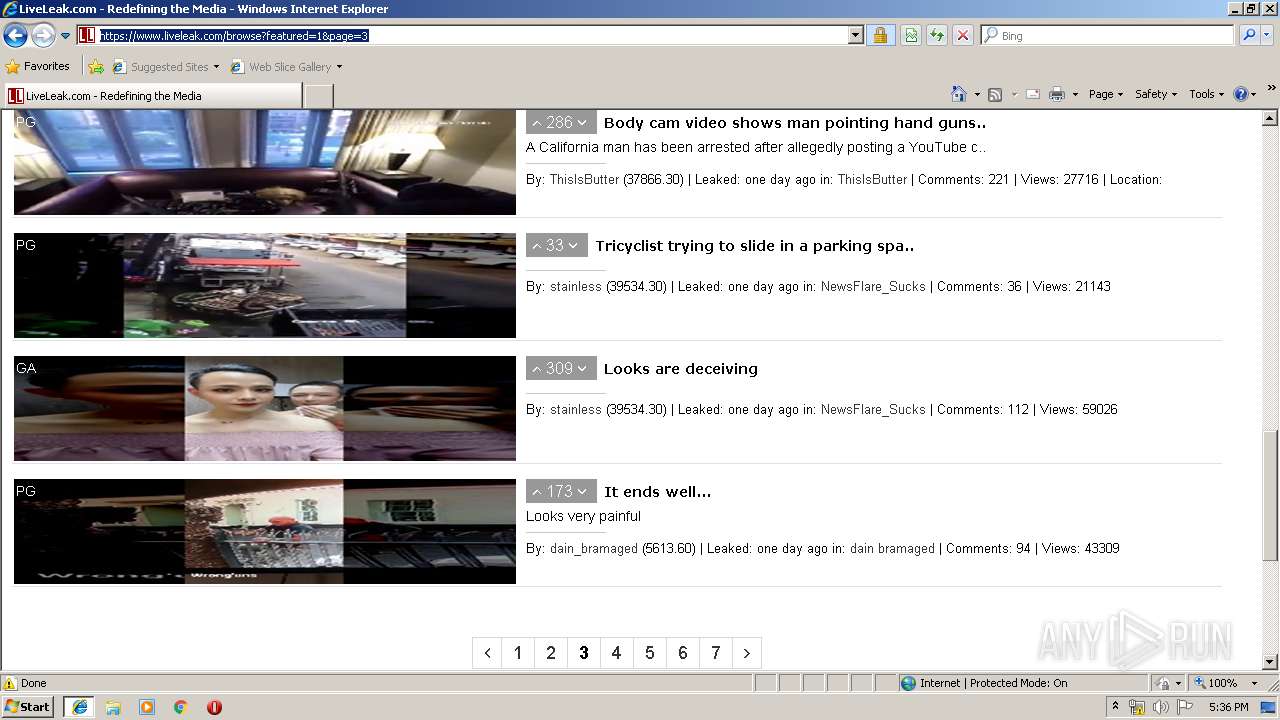Click the Read Mail icon
Screen dimensions: 1280x720
click(x=1033, y=94)
